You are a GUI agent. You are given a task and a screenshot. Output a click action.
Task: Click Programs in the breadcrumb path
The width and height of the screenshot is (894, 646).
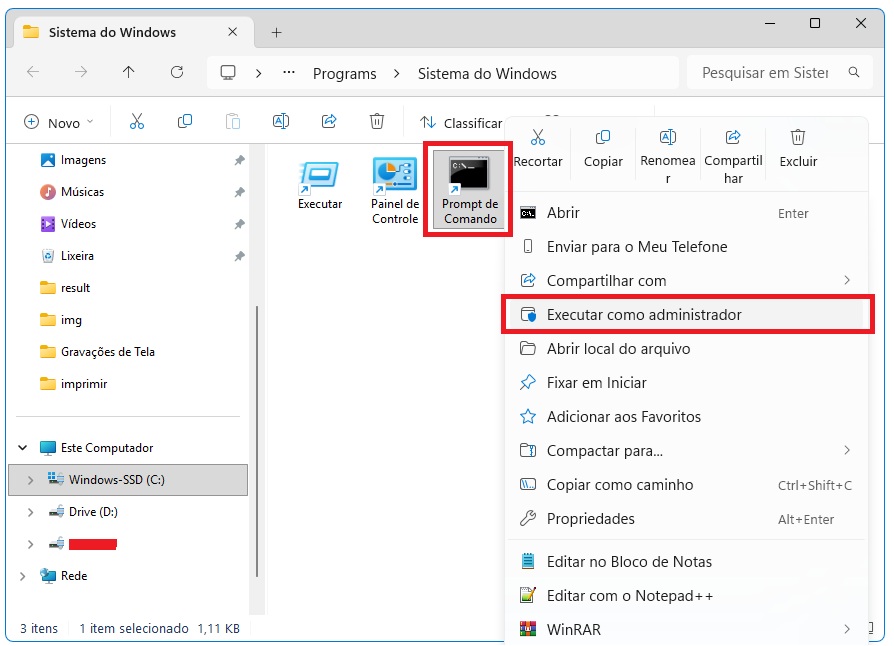coord(344,74)
